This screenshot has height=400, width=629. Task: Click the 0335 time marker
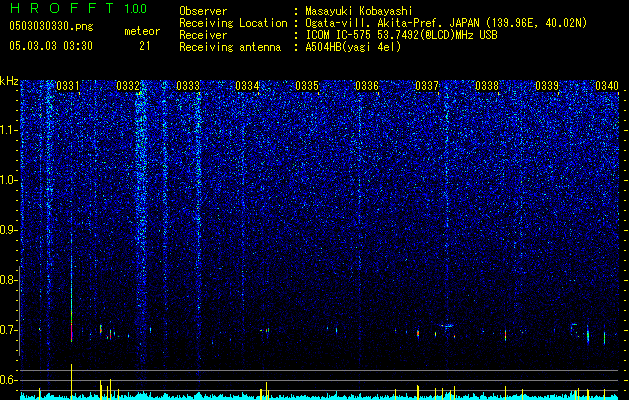coord(307,86)
